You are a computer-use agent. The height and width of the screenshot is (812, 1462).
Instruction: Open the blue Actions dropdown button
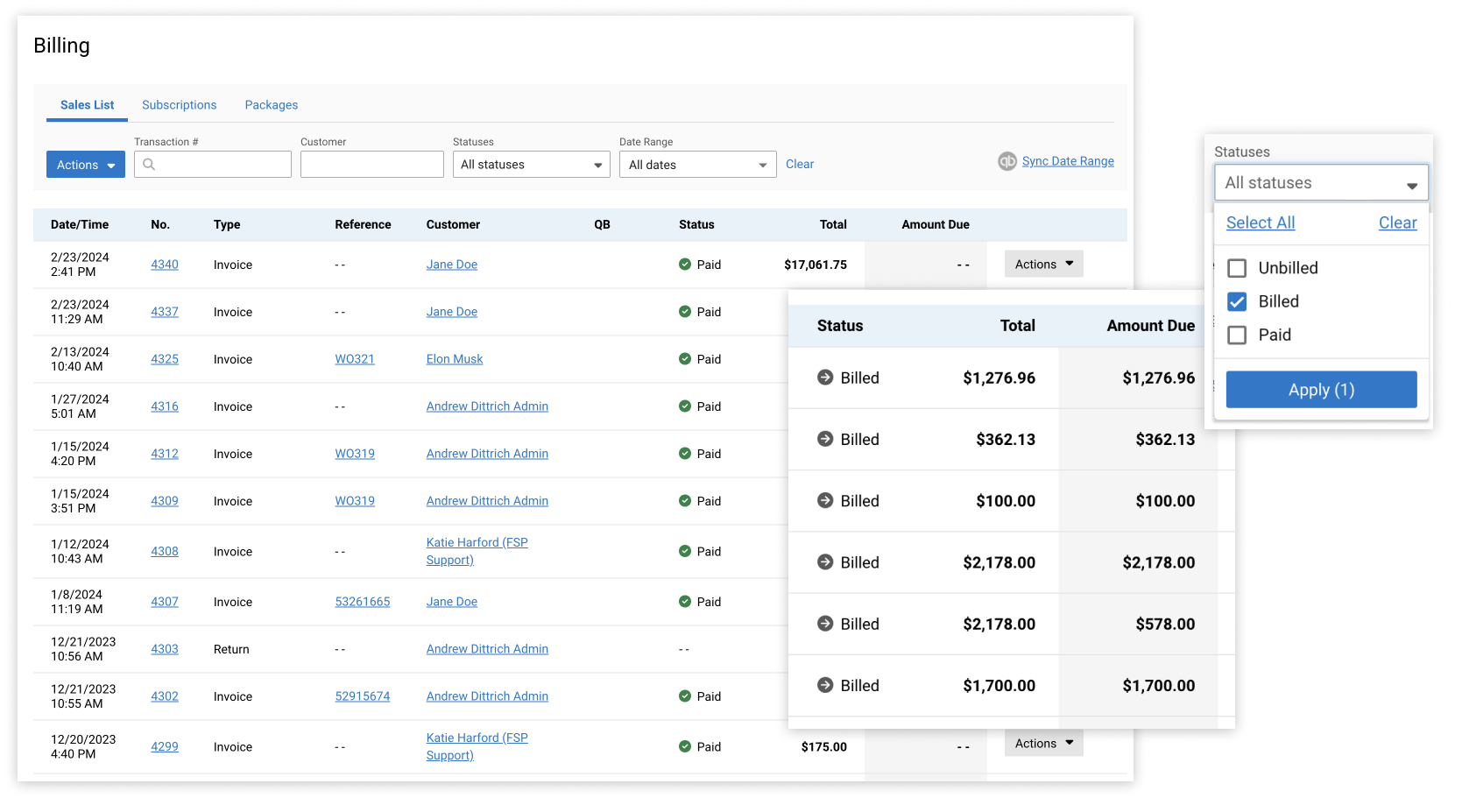pos(86,165)
